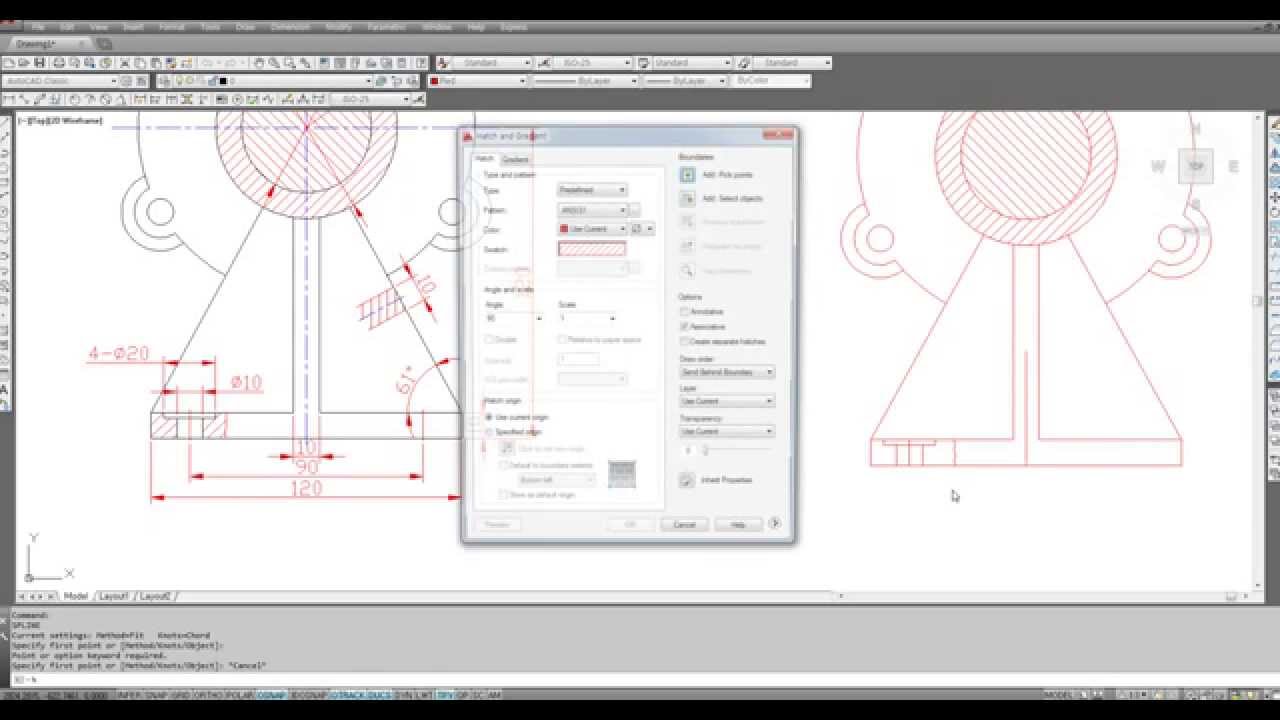This screenshot has height=720, width=1280.
Task: Click the New drawing icon in toolbar
Action: click(9, 63)
